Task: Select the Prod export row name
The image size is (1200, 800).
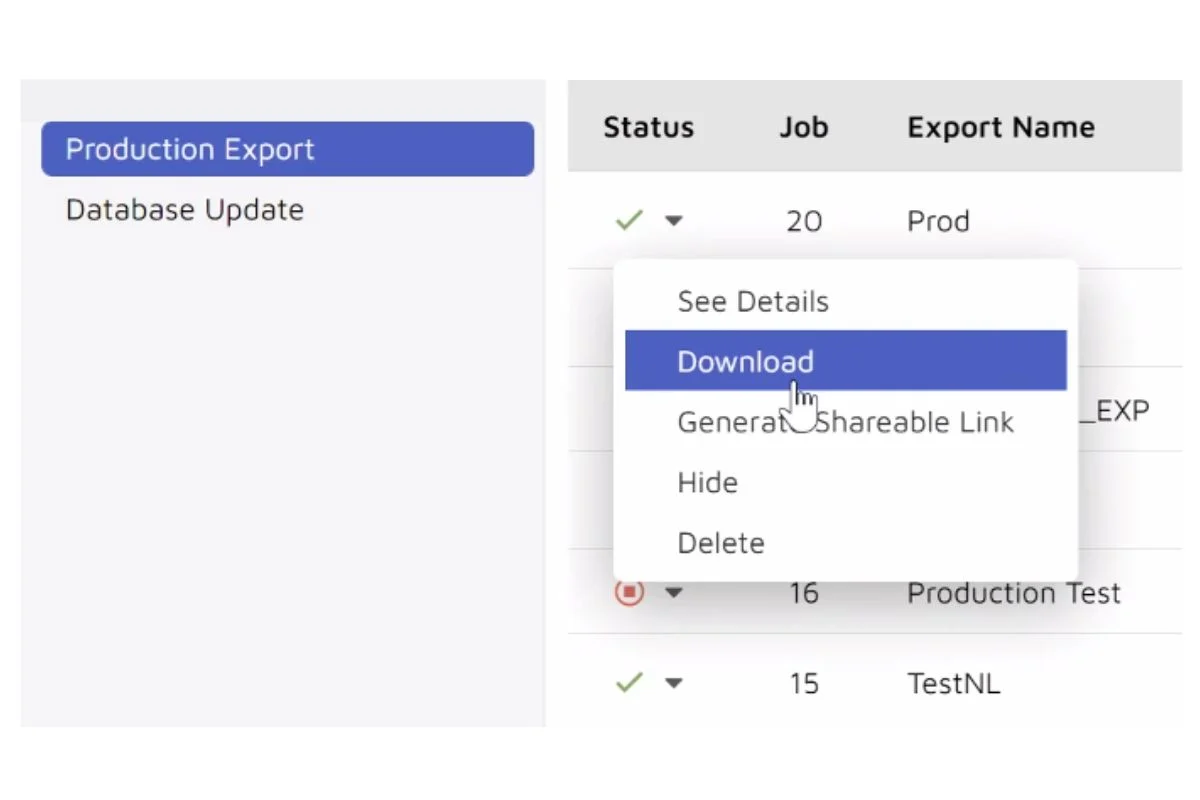Action: click(x=938, y=221)
